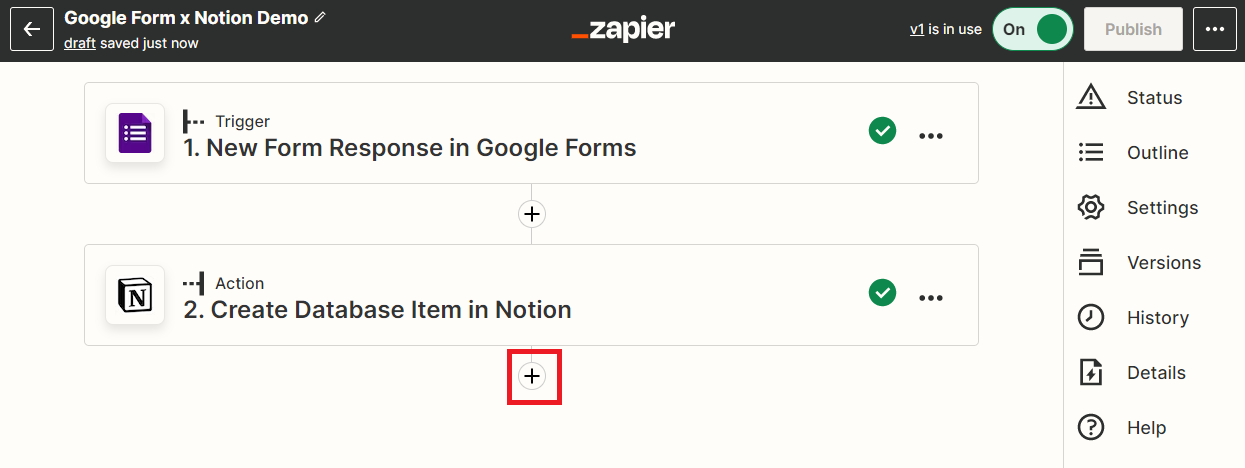Open the Help question mark icon
Image resolution: width=1245 pixels, height=468 pixels.
[x=1090, y=427]
